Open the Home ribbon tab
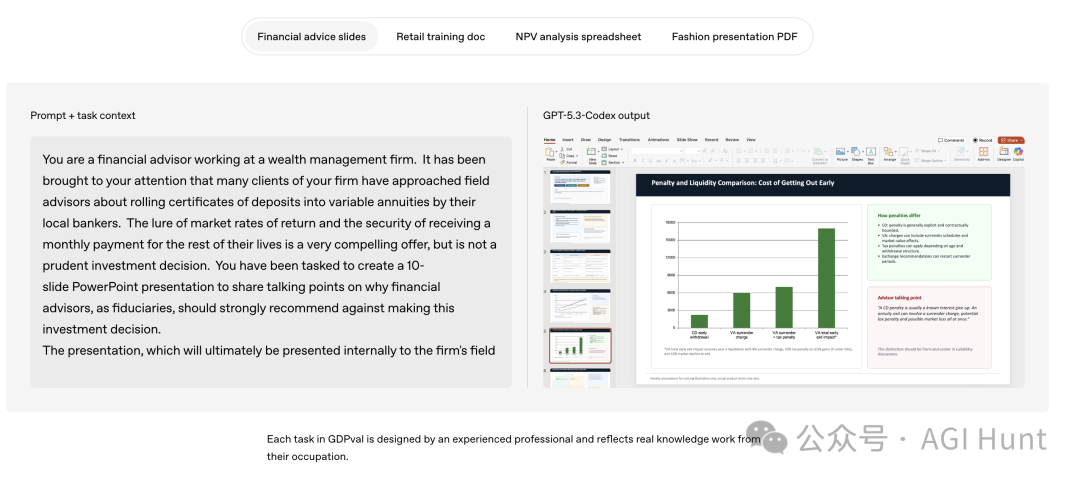 550,140
